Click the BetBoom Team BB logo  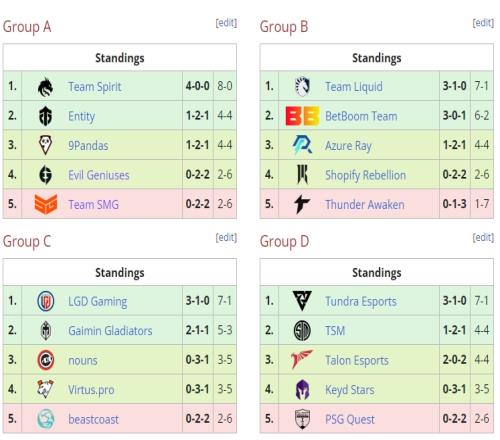(302, 116)
